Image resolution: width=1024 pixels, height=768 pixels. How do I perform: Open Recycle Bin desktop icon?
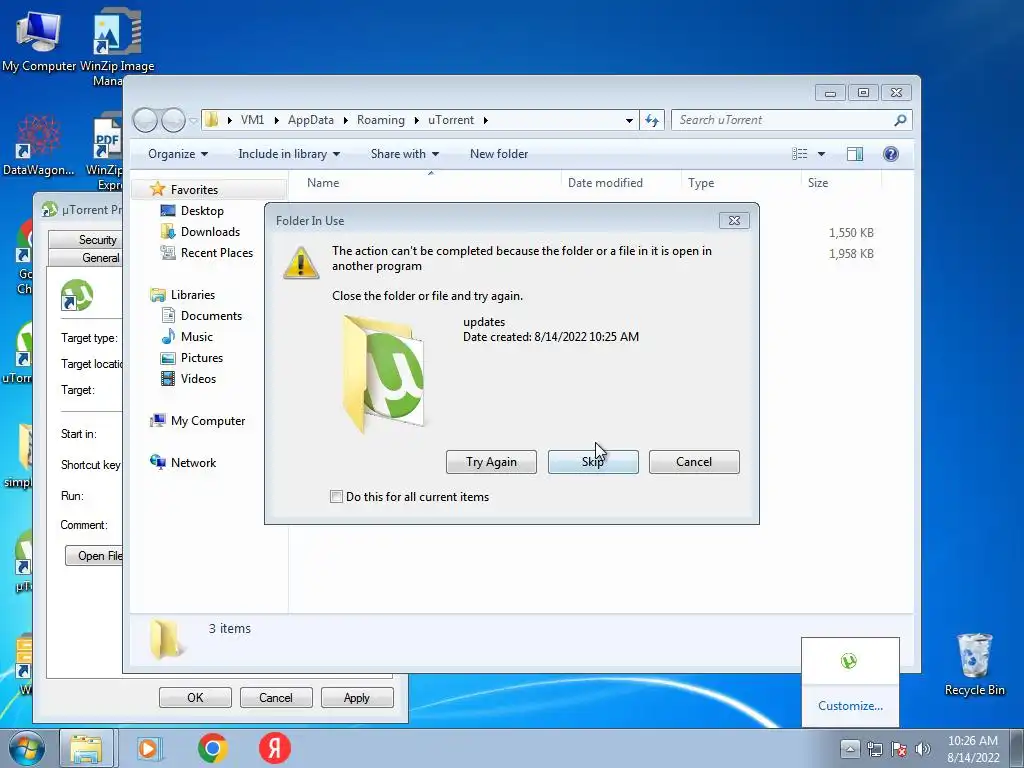[974, 664]
